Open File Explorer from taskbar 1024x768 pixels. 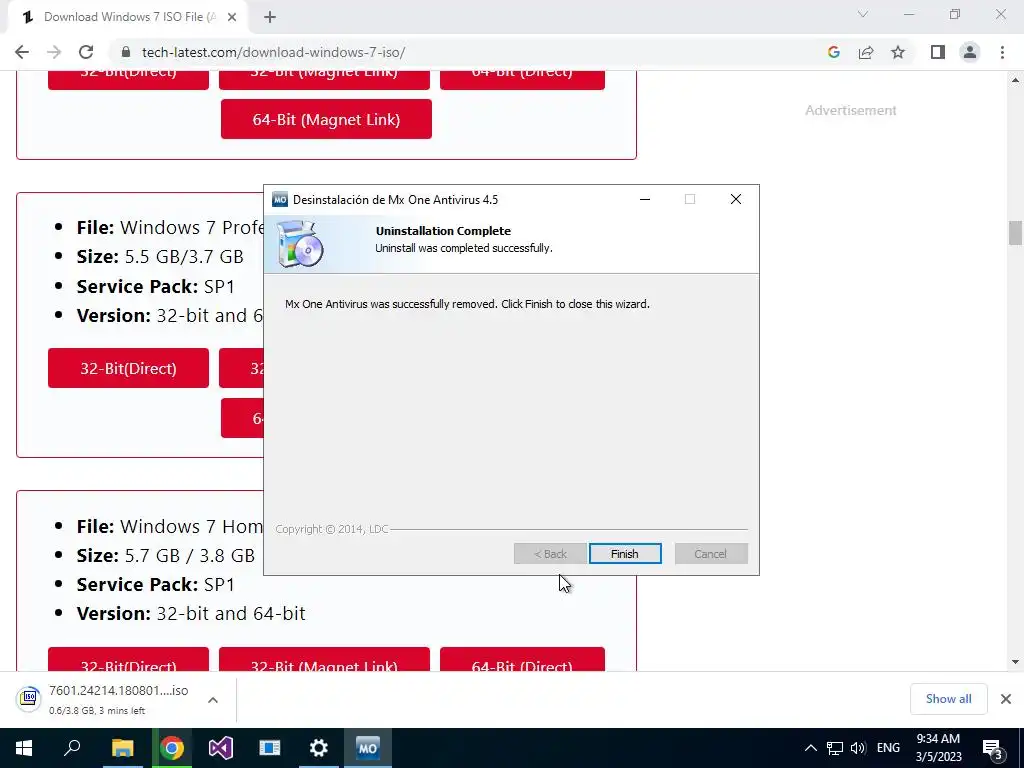pyautogui.click(x=122, y=748)
